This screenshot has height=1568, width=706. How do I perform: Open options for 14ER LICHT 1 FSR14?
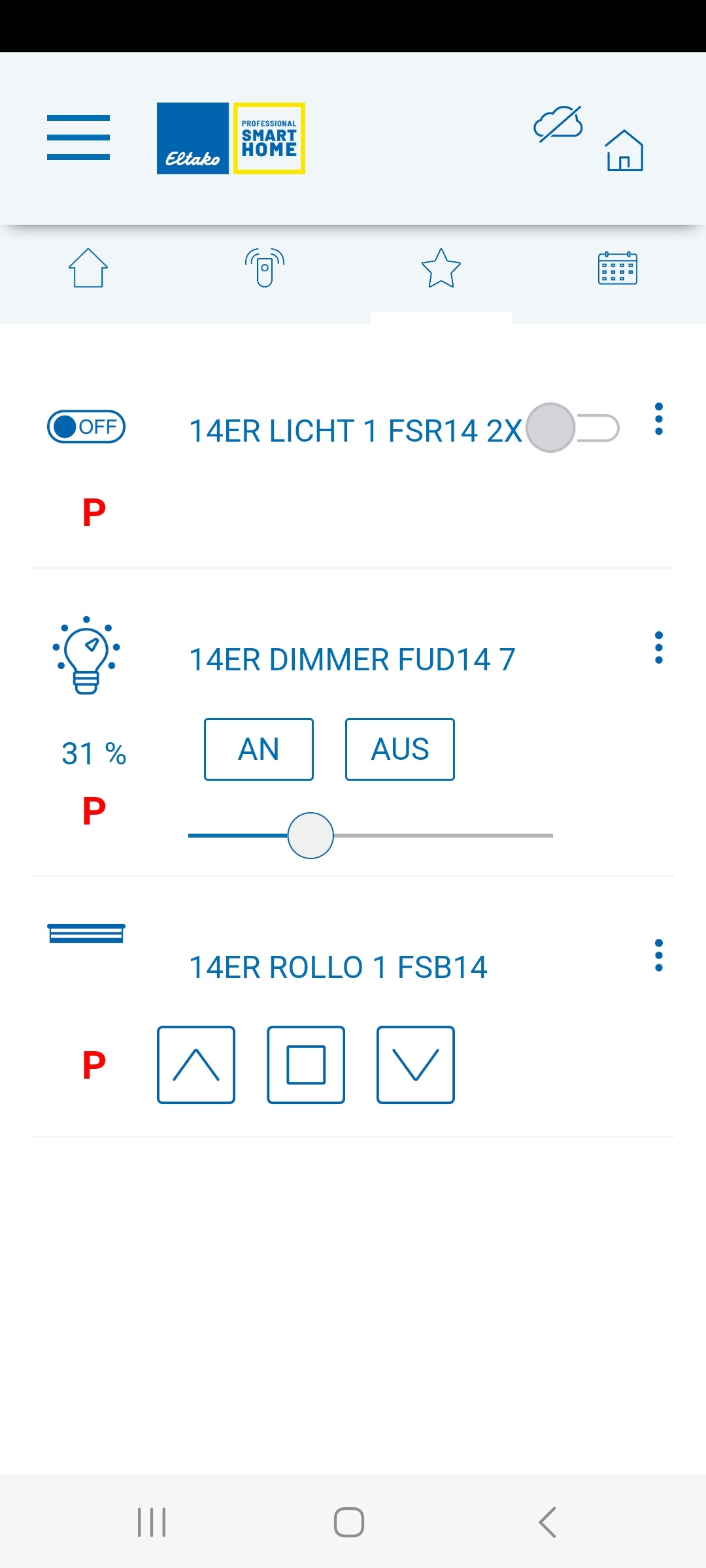[659, 419]
